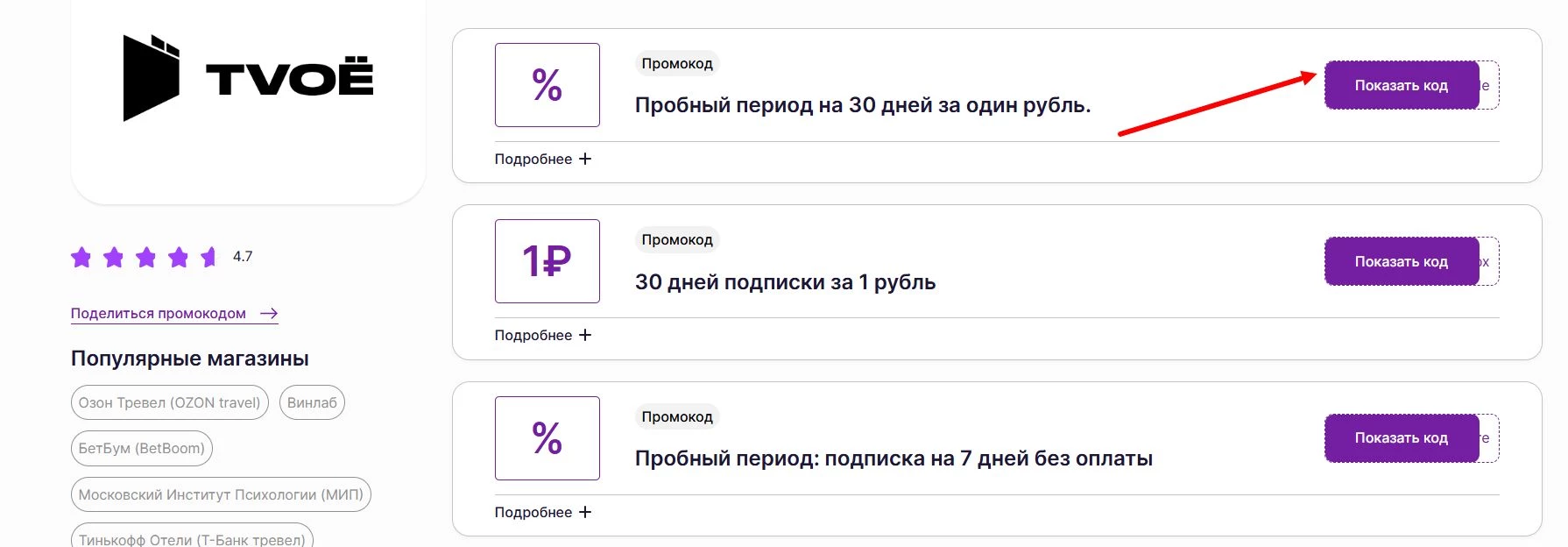The height and width of the screenshot is (547, 1568).
Task: Click the 1₽ icon on the subscription card
Action: tap(547, 261)
